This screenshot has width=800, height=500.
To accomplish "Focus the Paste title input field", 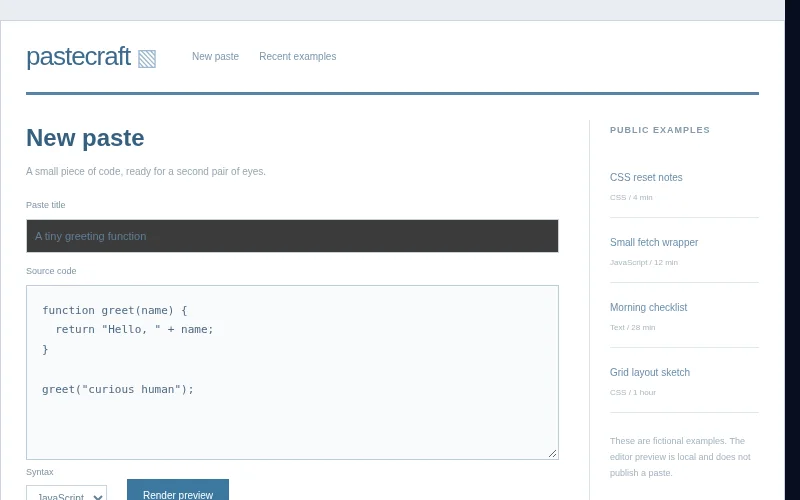I will pyautogui.click(x=292, y=236).
